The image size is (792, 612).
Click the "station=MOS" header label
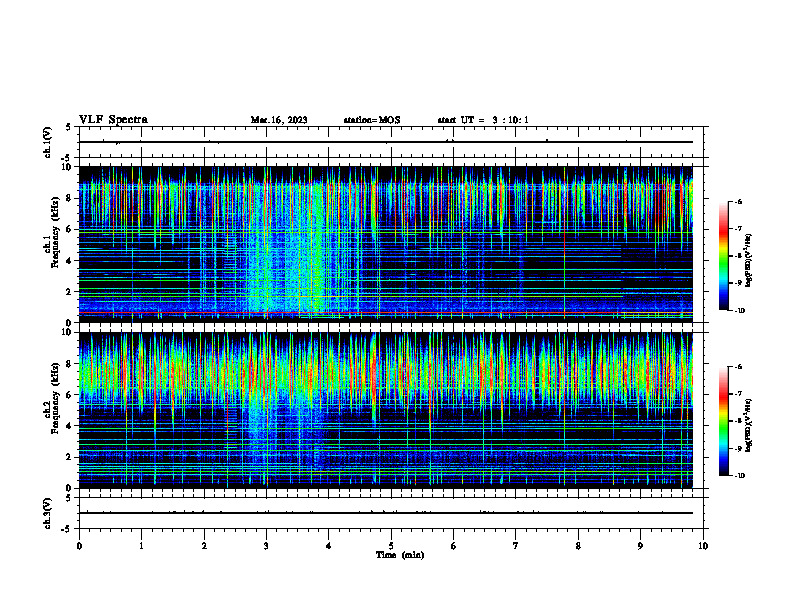[x=372, y=120]
